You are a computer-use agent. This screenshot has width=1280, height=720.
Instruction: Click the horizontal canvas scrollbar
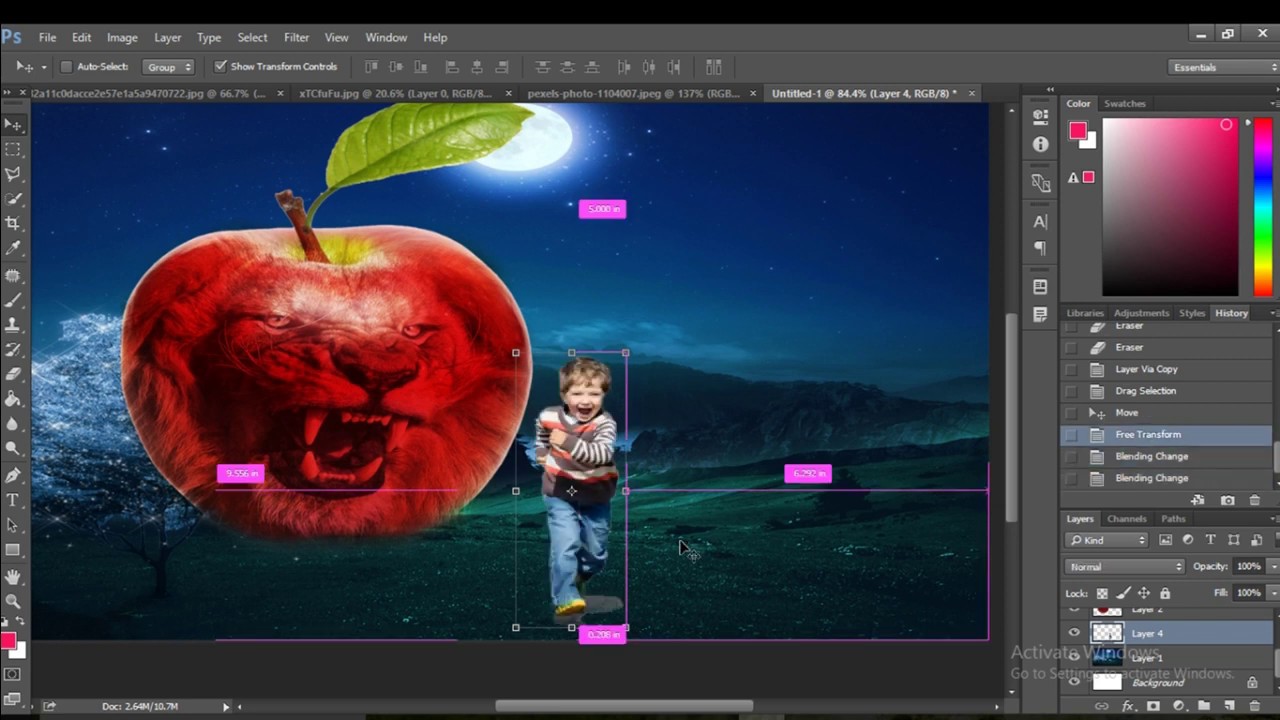(624, 706)
